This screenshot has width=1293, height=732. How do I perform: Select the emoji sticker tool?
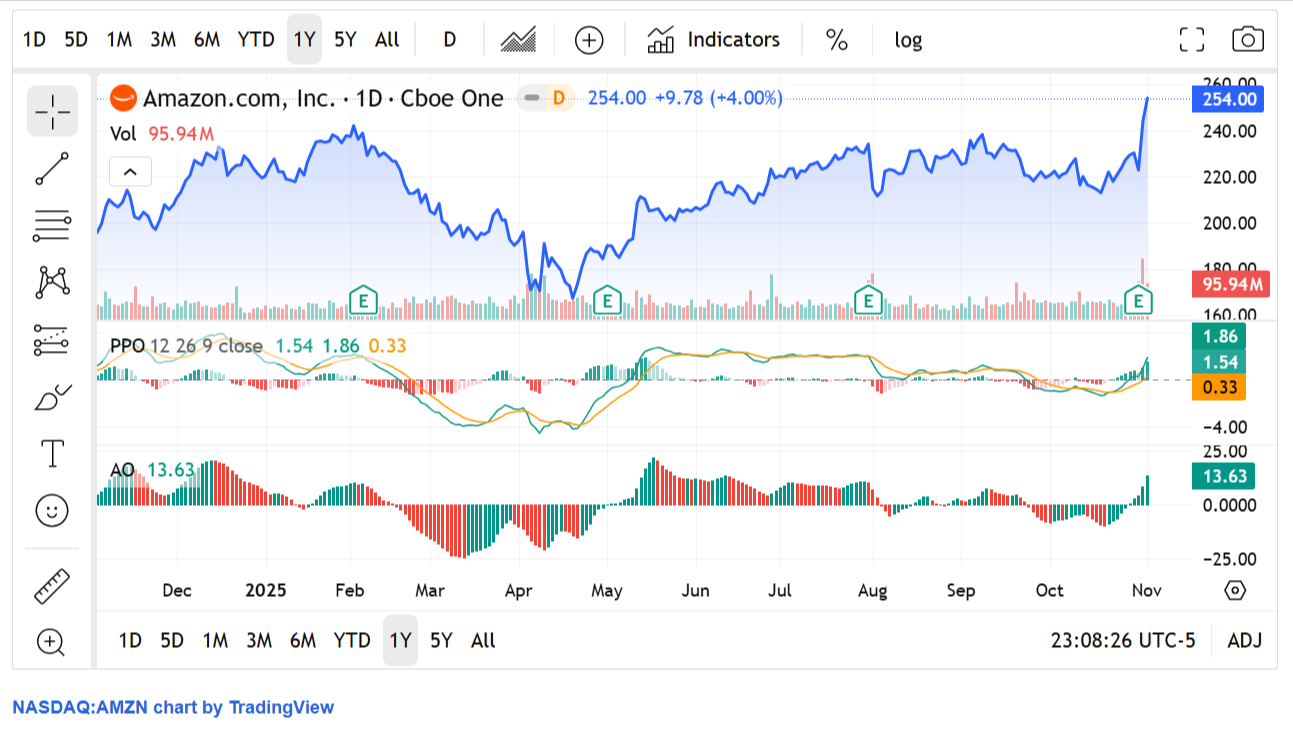50,511
